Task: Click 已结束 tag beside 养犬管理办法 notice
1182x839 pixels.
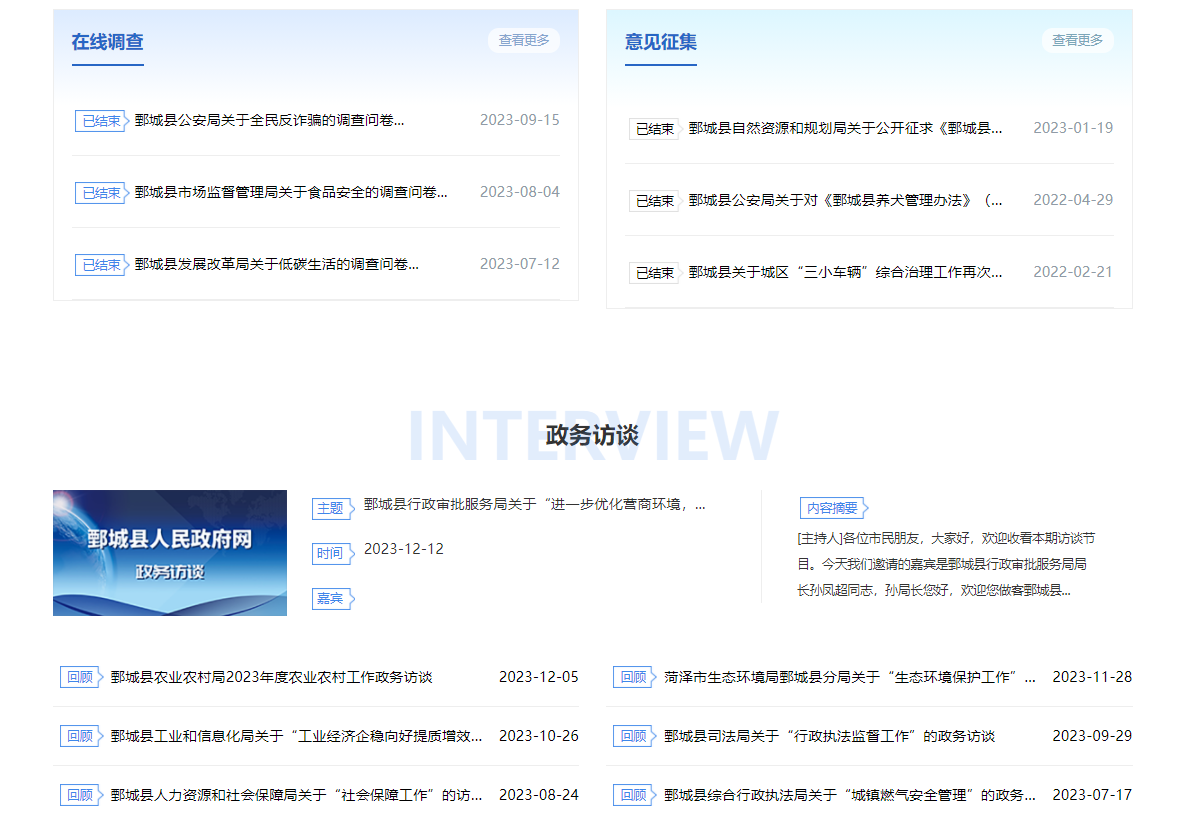Action: click(x=655, y=201)
